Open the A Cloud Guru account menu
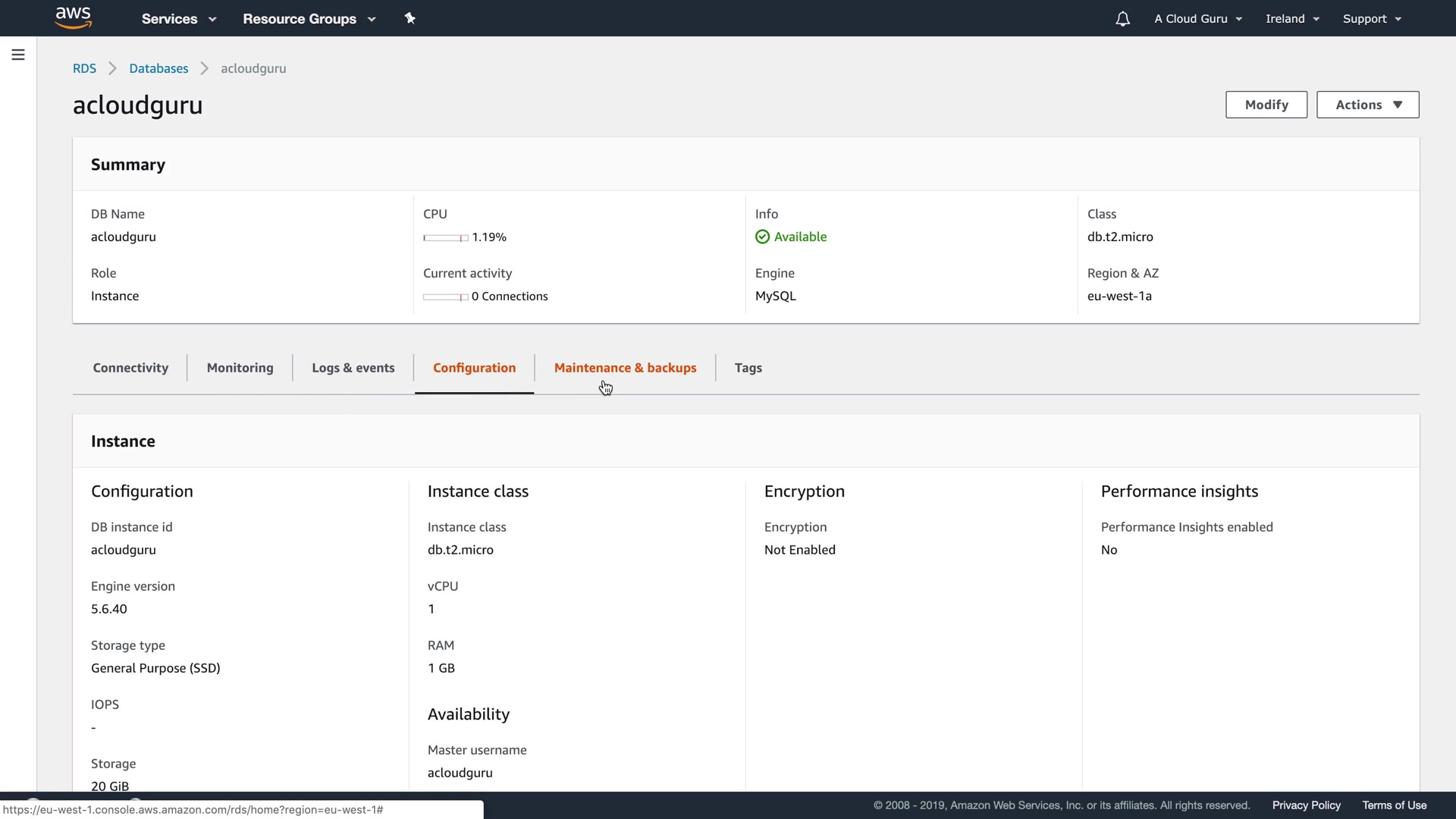 pos(1198,19)
